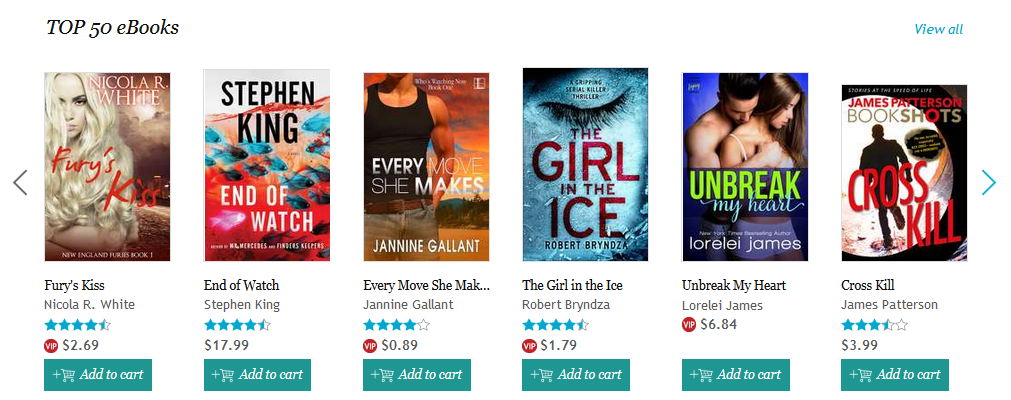This screenshot has width=1011, height=400.
Task: Add End of Watch to cart
Action: pyautogui.click(x=257, y=375)
